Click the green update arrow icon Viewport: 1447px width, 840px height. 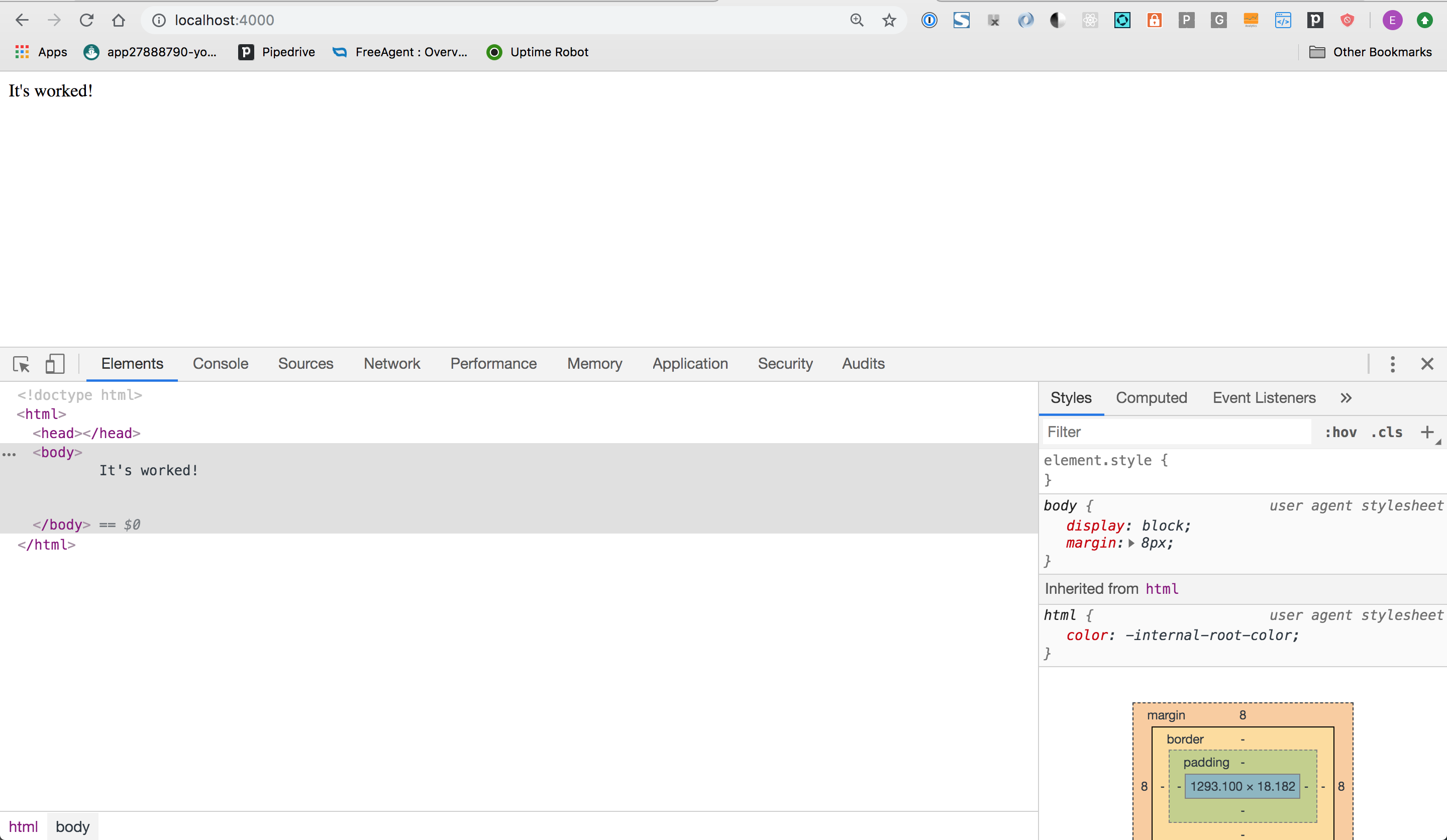point(1424,20)
